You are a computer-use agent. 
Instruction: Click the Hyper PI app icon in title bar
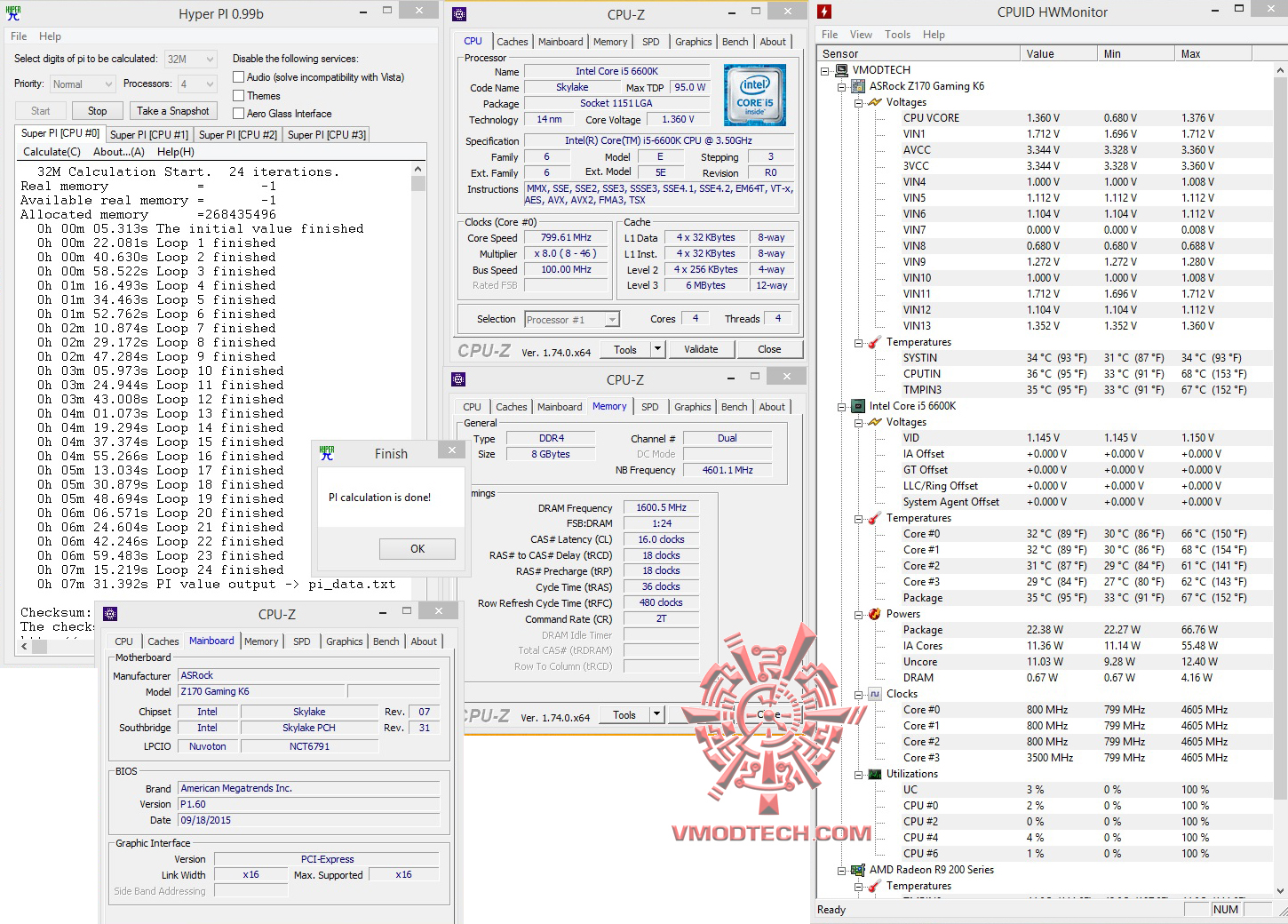13,13
